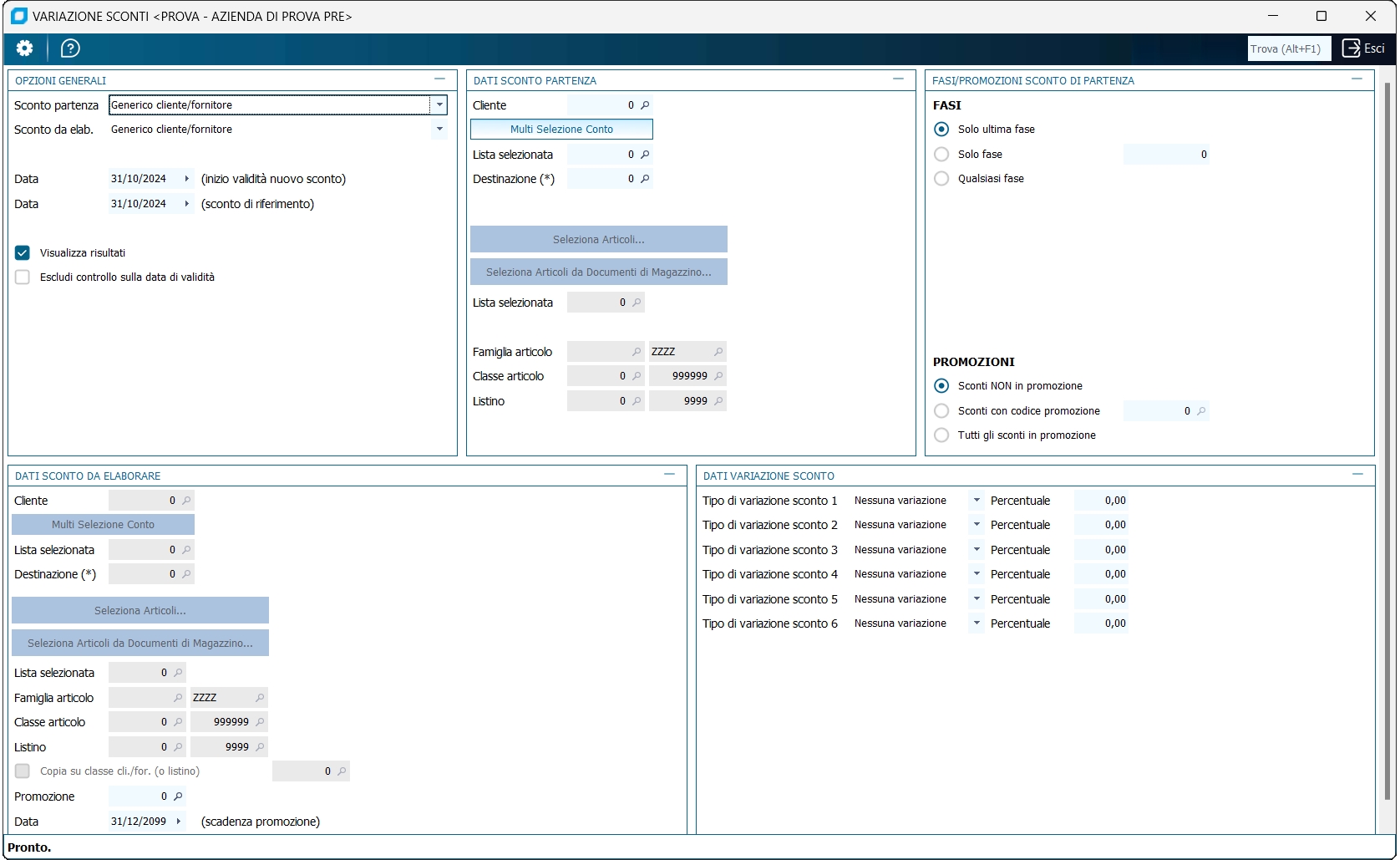Expand the Sconto da elab. dropdown

pyautogui.click(x=439, y=130)
